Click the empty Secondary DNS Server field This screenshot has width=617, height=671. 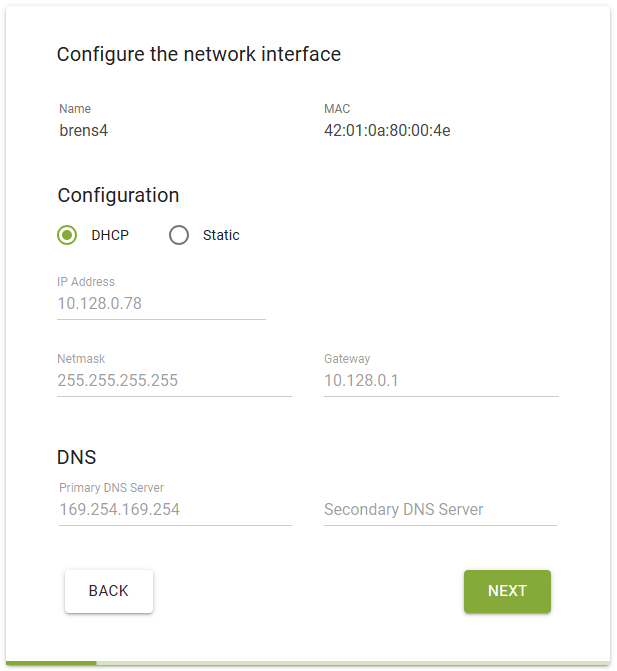tap(440, 509)
